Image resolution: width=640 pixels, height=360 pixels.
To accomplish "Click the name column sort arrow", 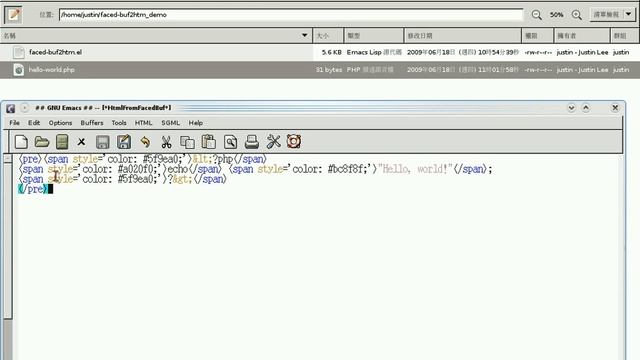I will 304,36.
